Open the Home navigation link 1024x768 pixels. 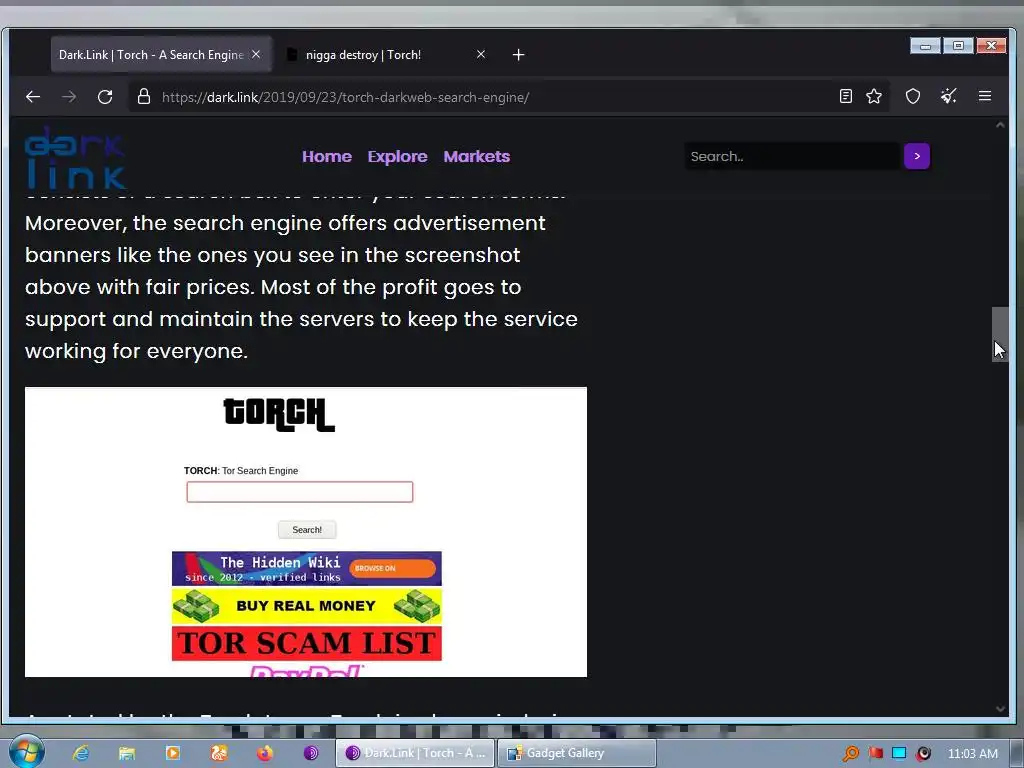click(327, 157)
